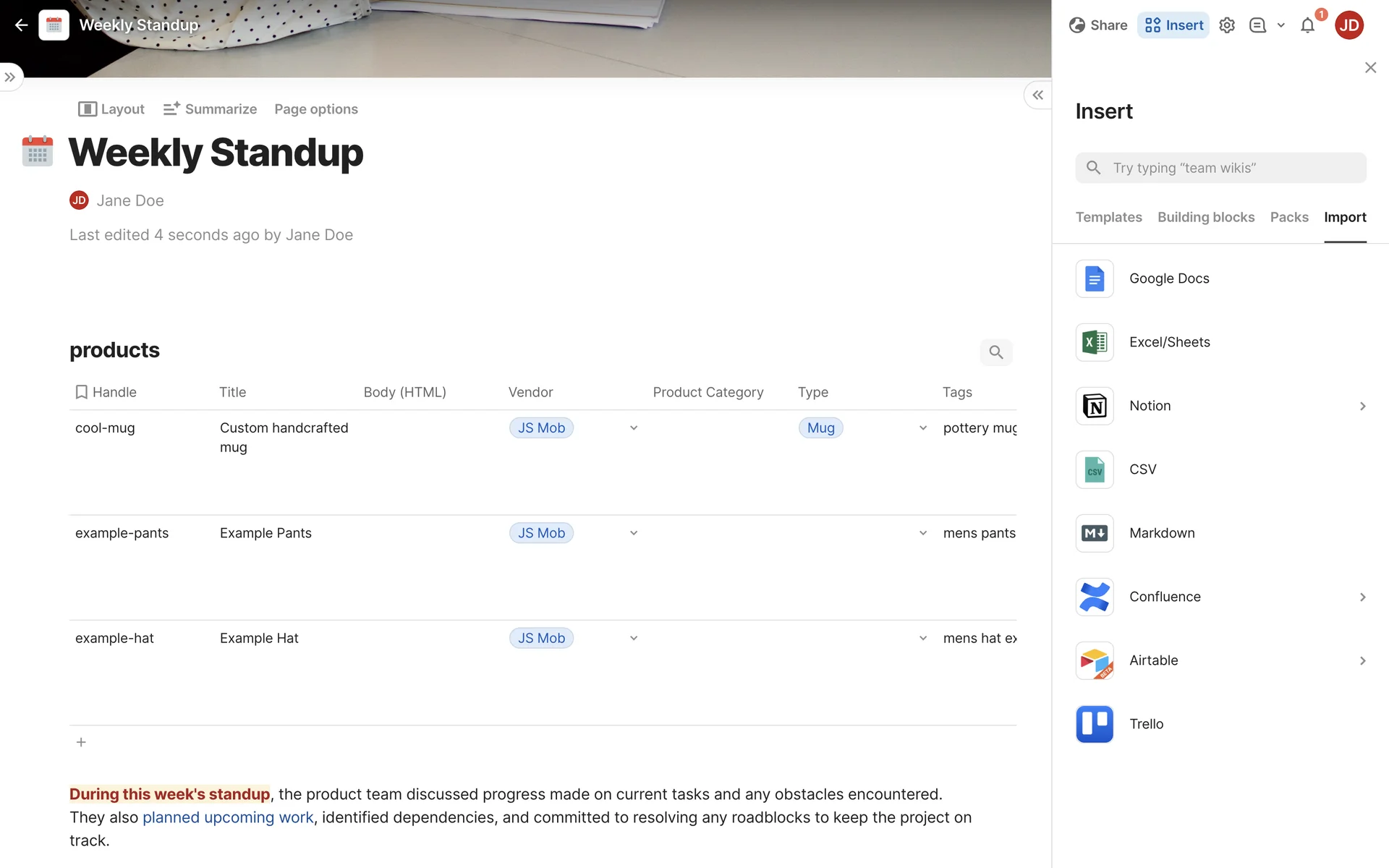Open Vendor dropdown in cool-mug row
Viewport: 1389px width, 868px height.
click(x=633, y=428)
